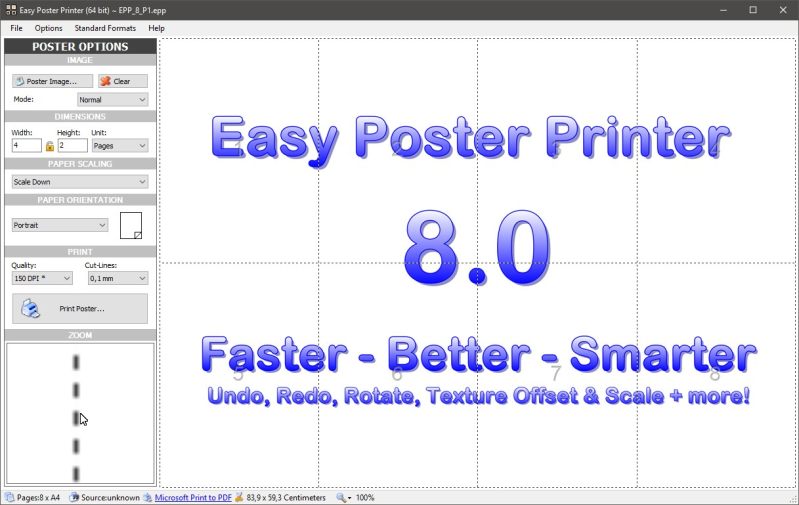Click the Poster Image button icon
This screenshot has height=505, width=799.
pyautogui.click(x=20, y=81)
